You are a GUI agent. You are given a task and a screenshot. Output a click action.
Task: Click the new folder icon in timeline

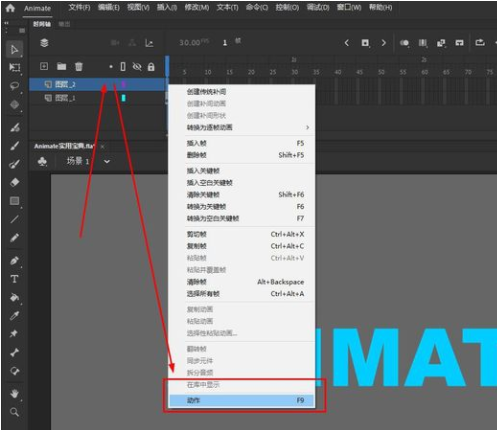(61, 67)
